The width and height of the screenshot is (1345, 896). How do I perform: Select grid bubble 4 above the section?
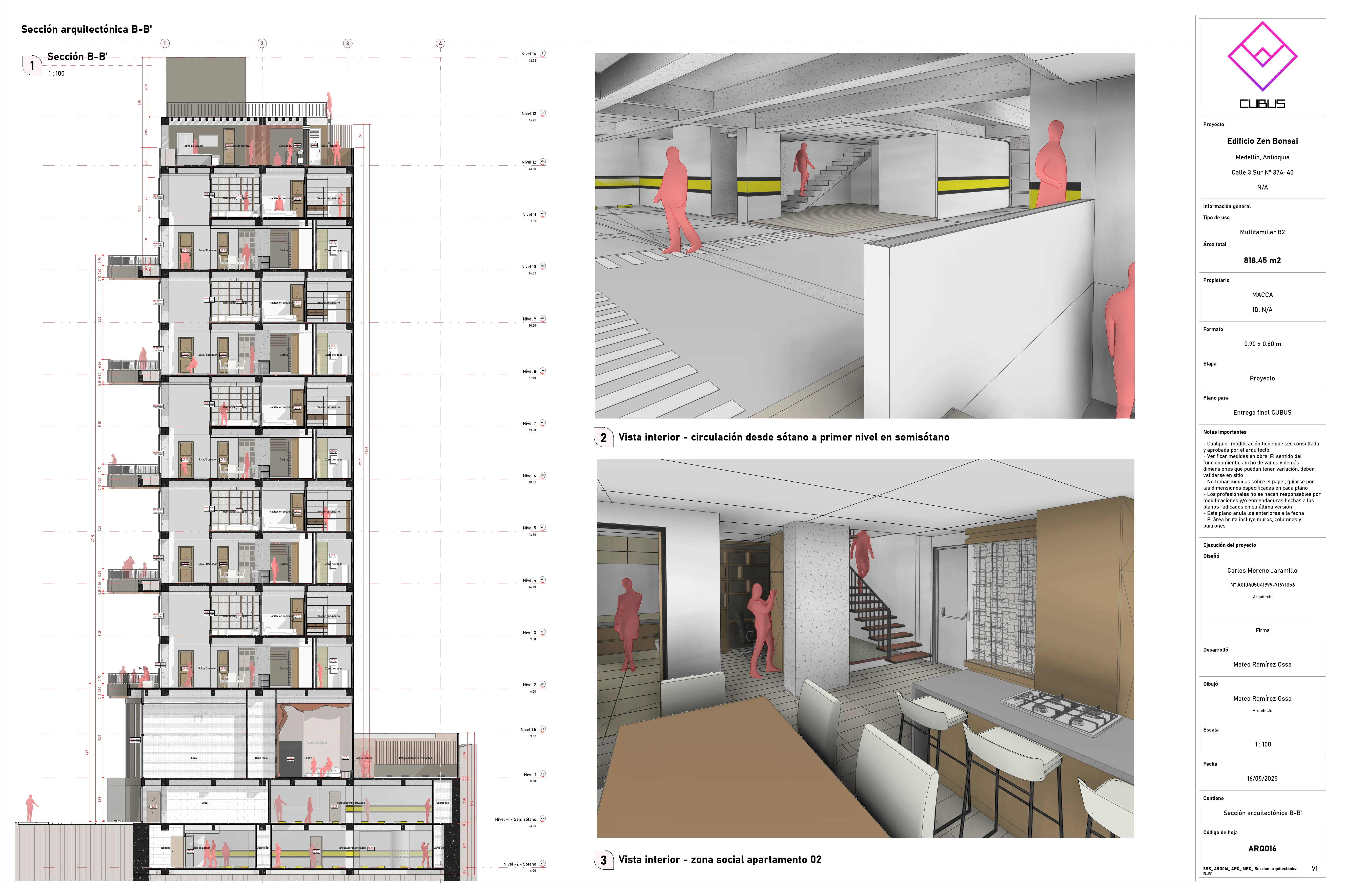pos(440,44)
